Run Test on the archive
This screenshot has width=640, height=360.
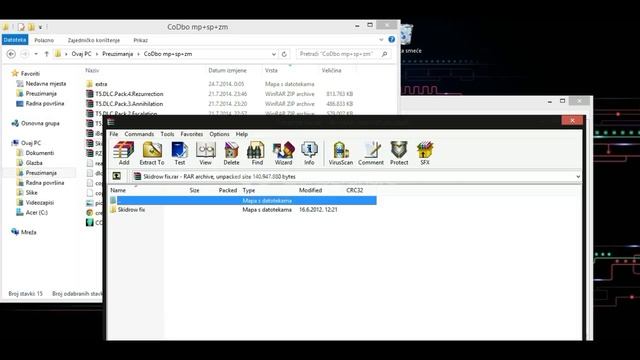pos(180,153)
